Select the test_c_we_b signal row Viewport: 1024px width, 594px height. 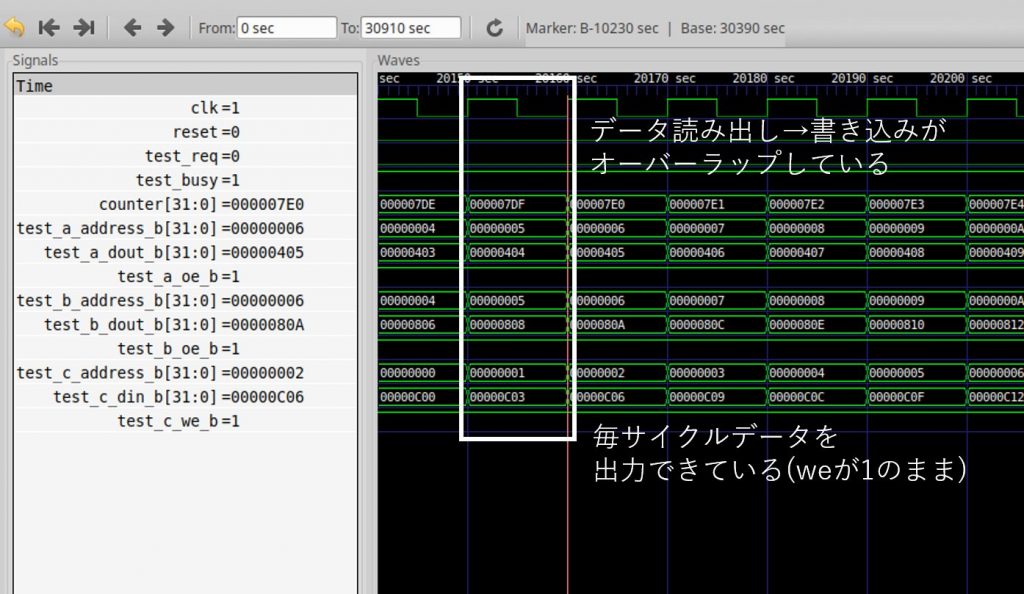click(x=179, y=421)
